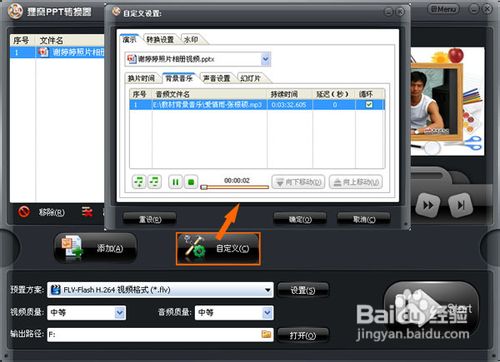Image resolution: width=500 pixels, height=362 pixels.
Task: Click the 自定义 customize button
Action: tap(218, 249)
